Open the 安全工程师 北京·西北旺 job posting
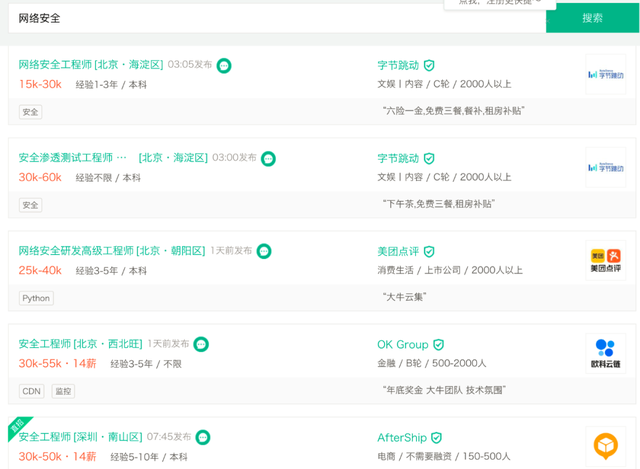This screenshot has width=640, height=469. click(80, 344)
